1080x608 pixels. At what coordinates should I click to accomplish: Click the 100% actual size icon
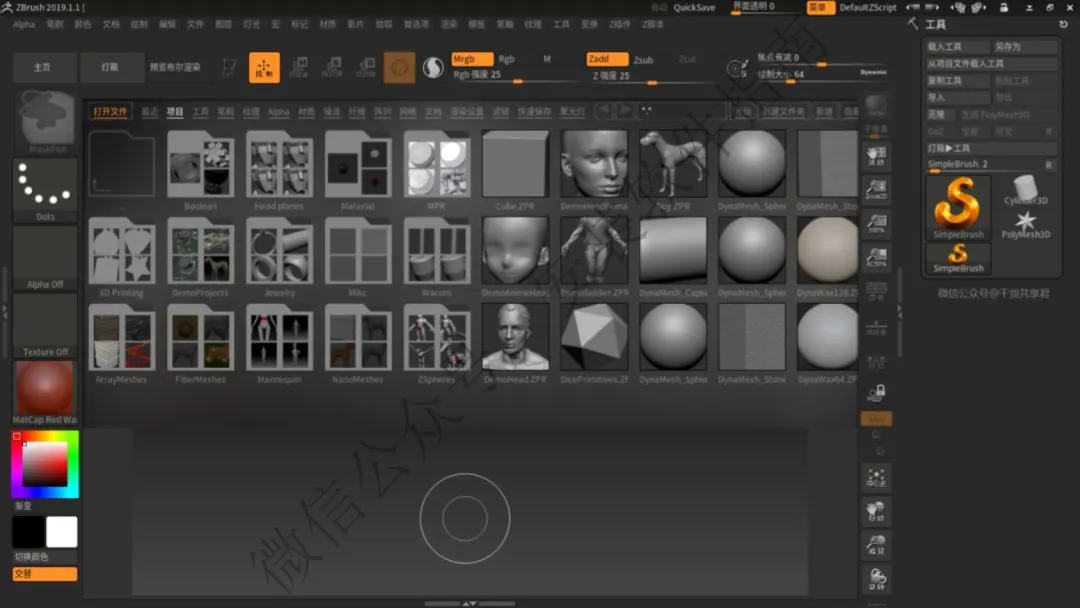876,223
